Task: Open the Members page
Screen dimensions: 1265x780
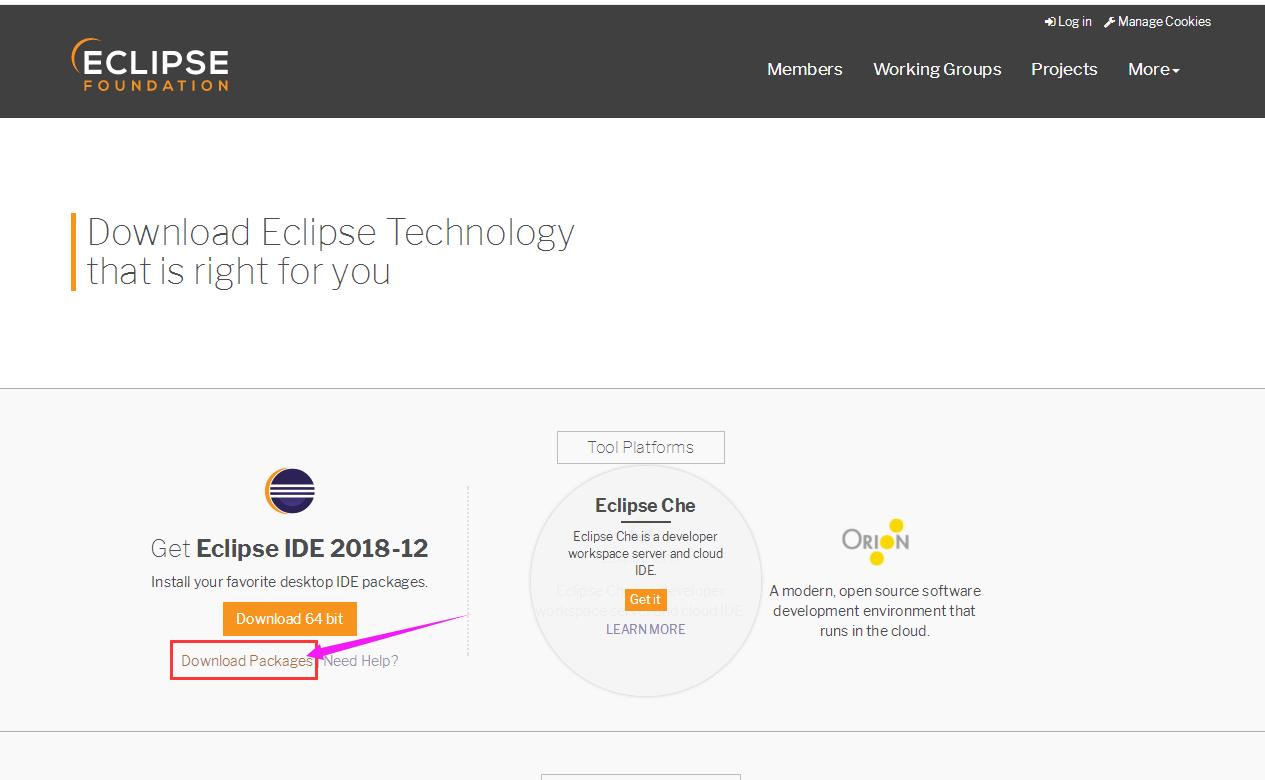Action: click(x=804, y=69)
